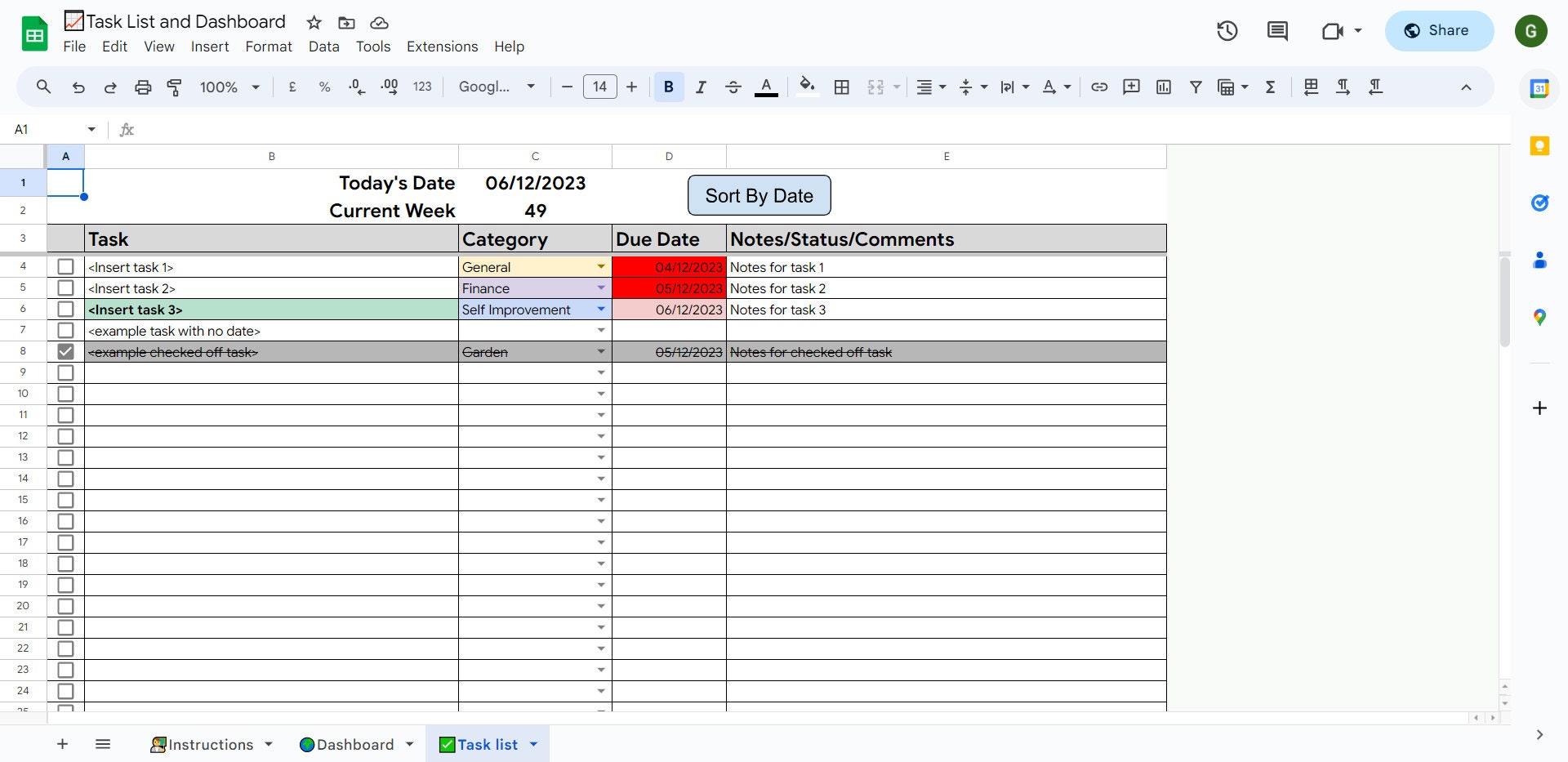Open the fill color picker
The height and width of the screenshot is (762, 1568).
point(808,87)
